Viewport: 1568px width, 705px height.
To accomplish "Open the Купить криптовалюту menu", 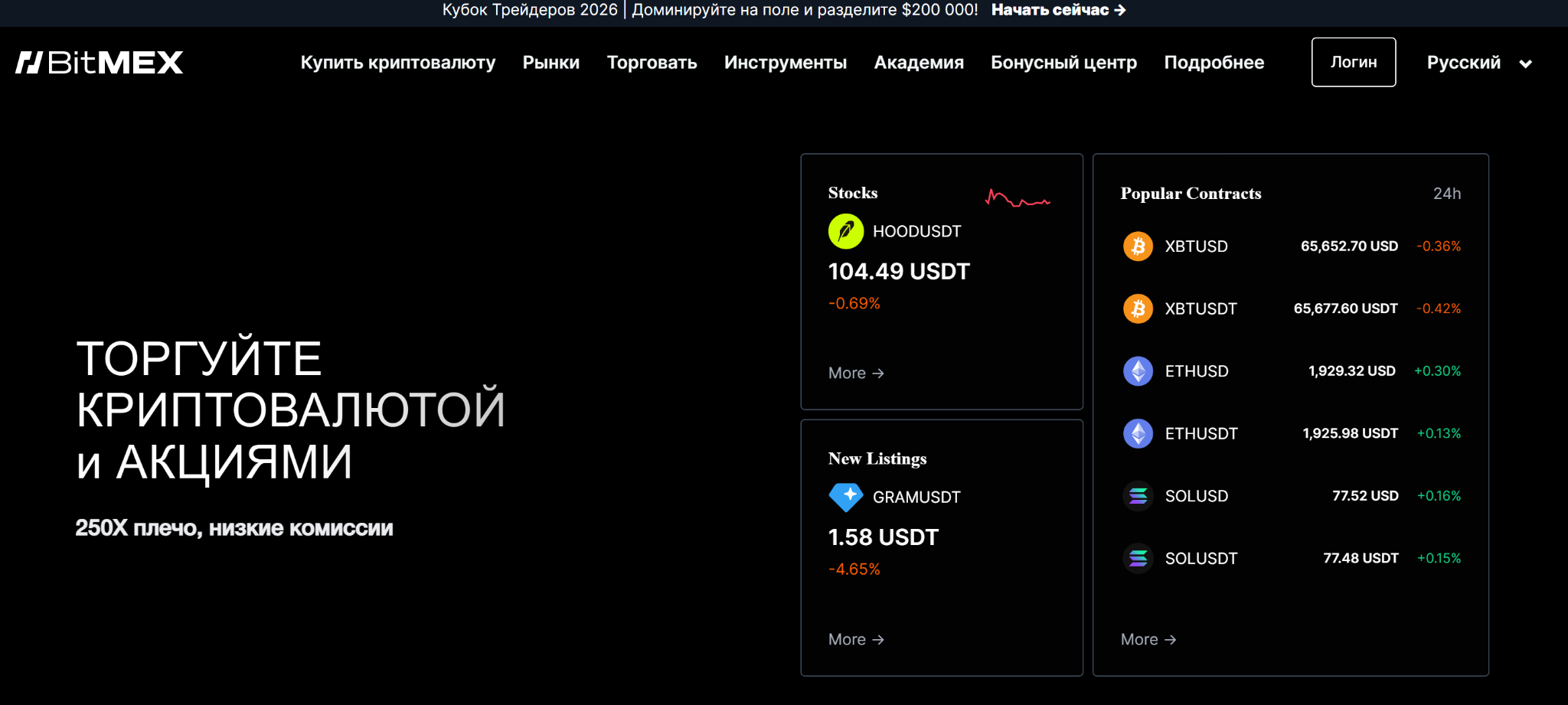I will coord(398,63).
